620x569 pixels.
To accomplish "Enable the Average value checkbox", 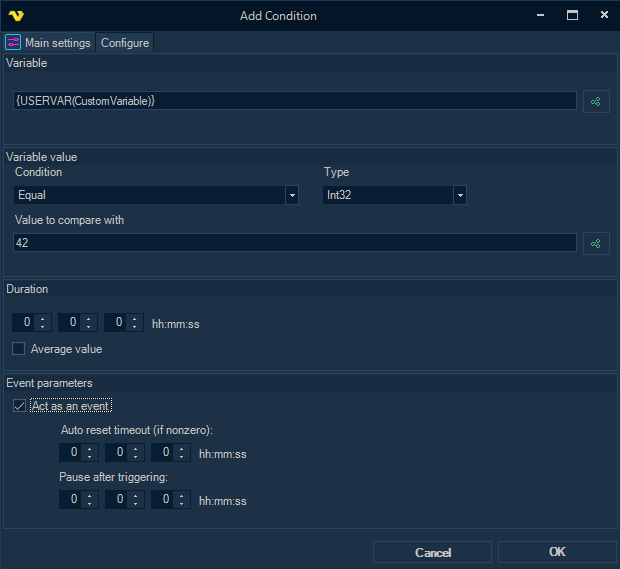I will click(x=19, y=349).
